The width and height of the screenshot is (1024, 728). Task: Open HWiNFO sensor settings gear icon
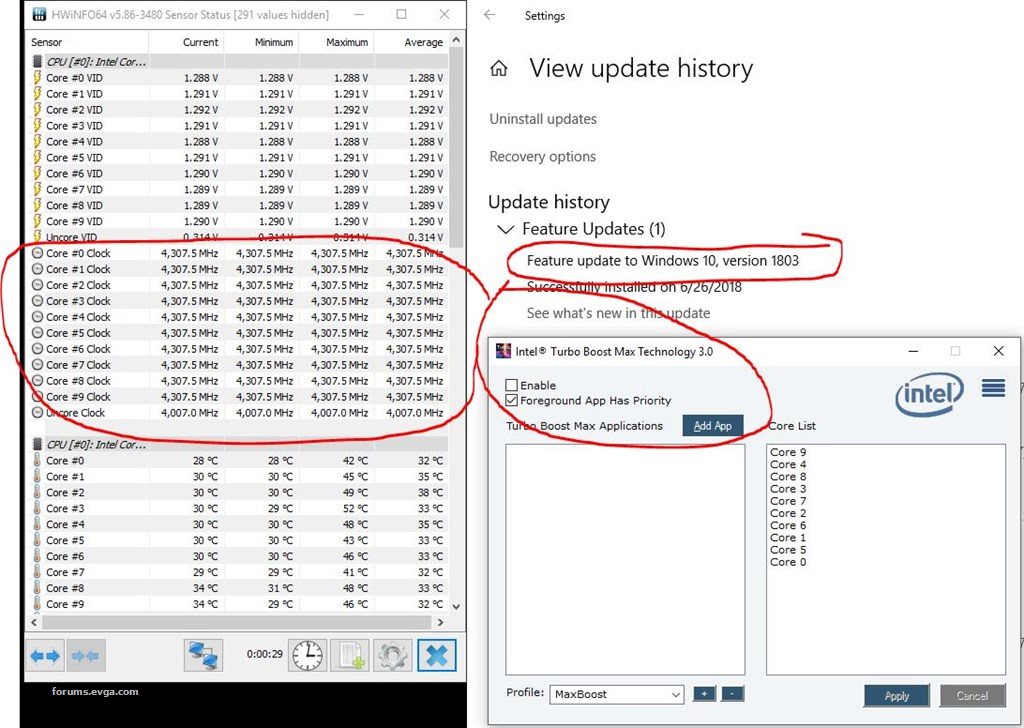(x=393, y=656)
